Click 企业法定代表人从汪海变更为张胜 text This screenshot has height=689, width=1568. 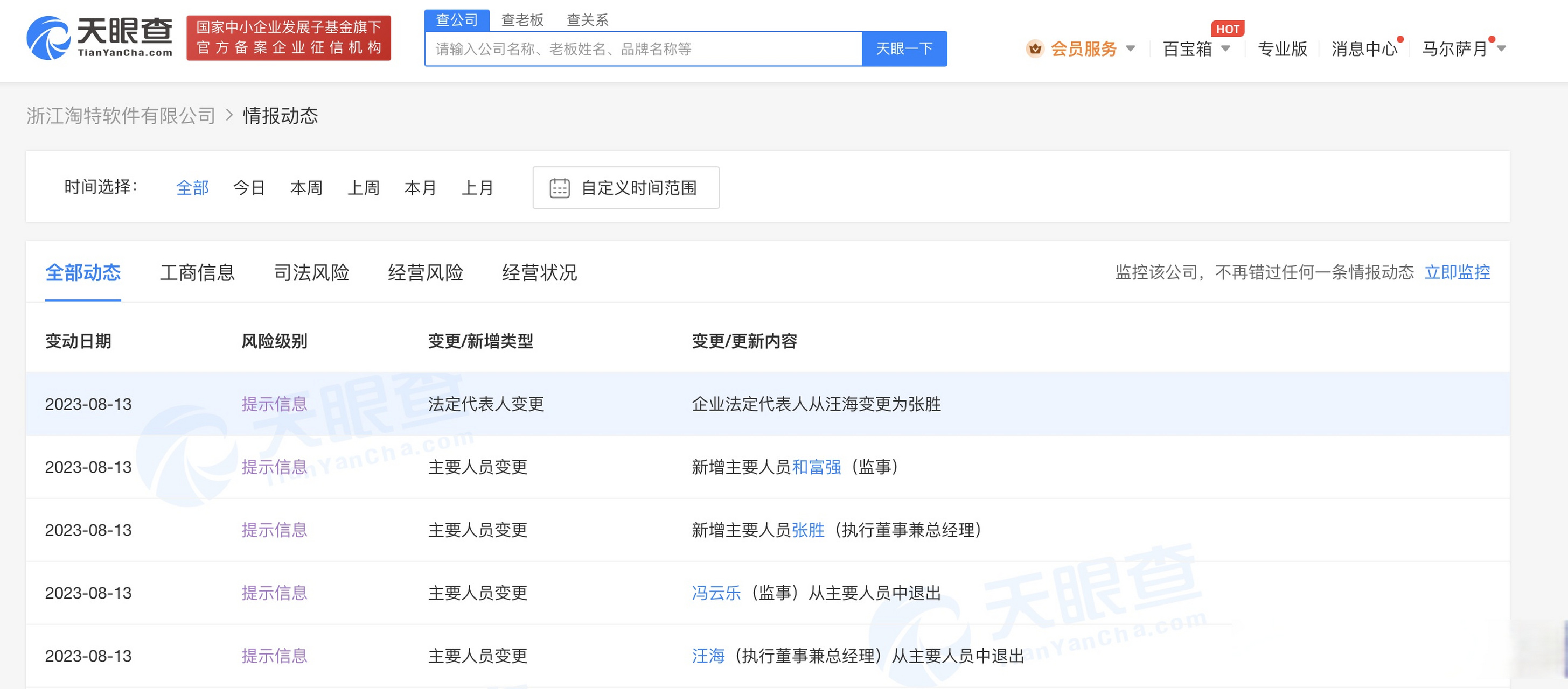pyautogui.click(x=816, y=404)
